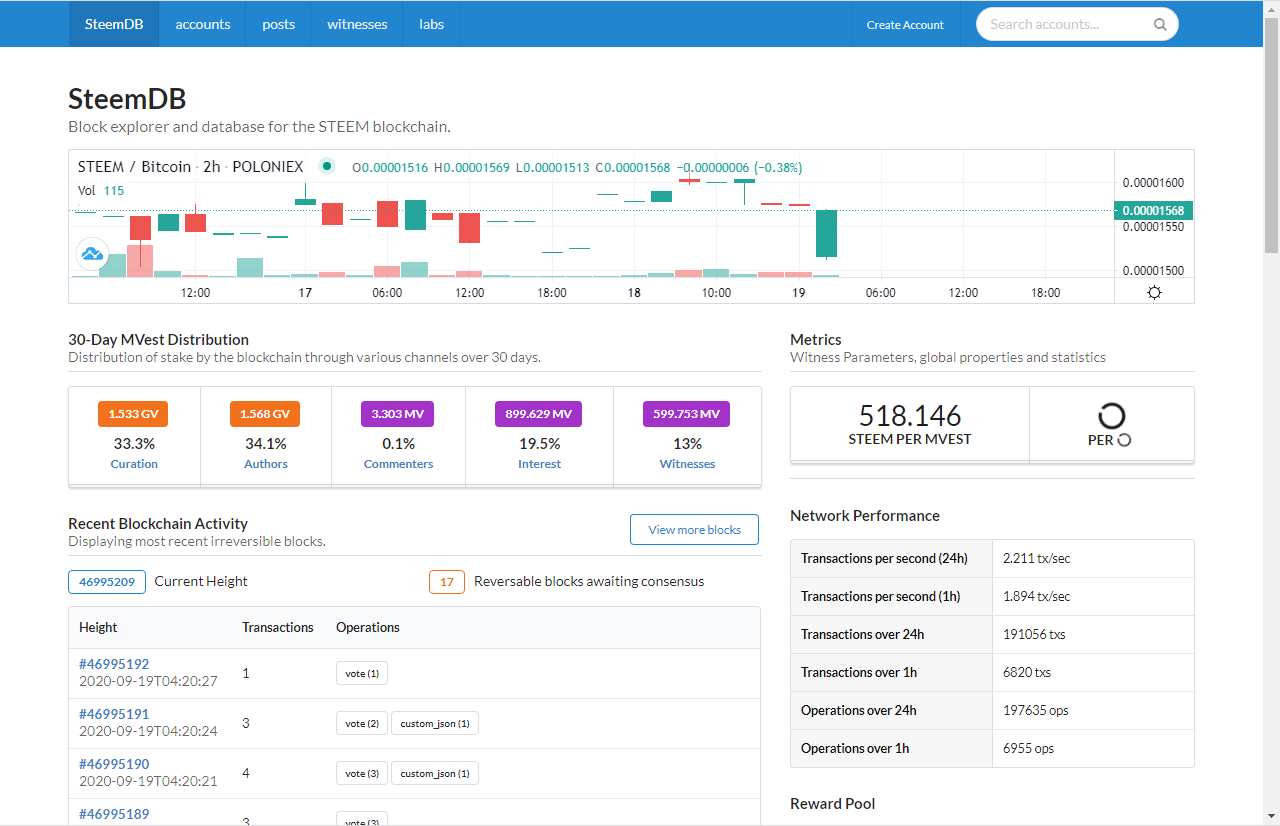This screenshot has height=826, width=1280.
Task: Click the 518.146 STEEM PER MVEST value
Action: (910, 416)
